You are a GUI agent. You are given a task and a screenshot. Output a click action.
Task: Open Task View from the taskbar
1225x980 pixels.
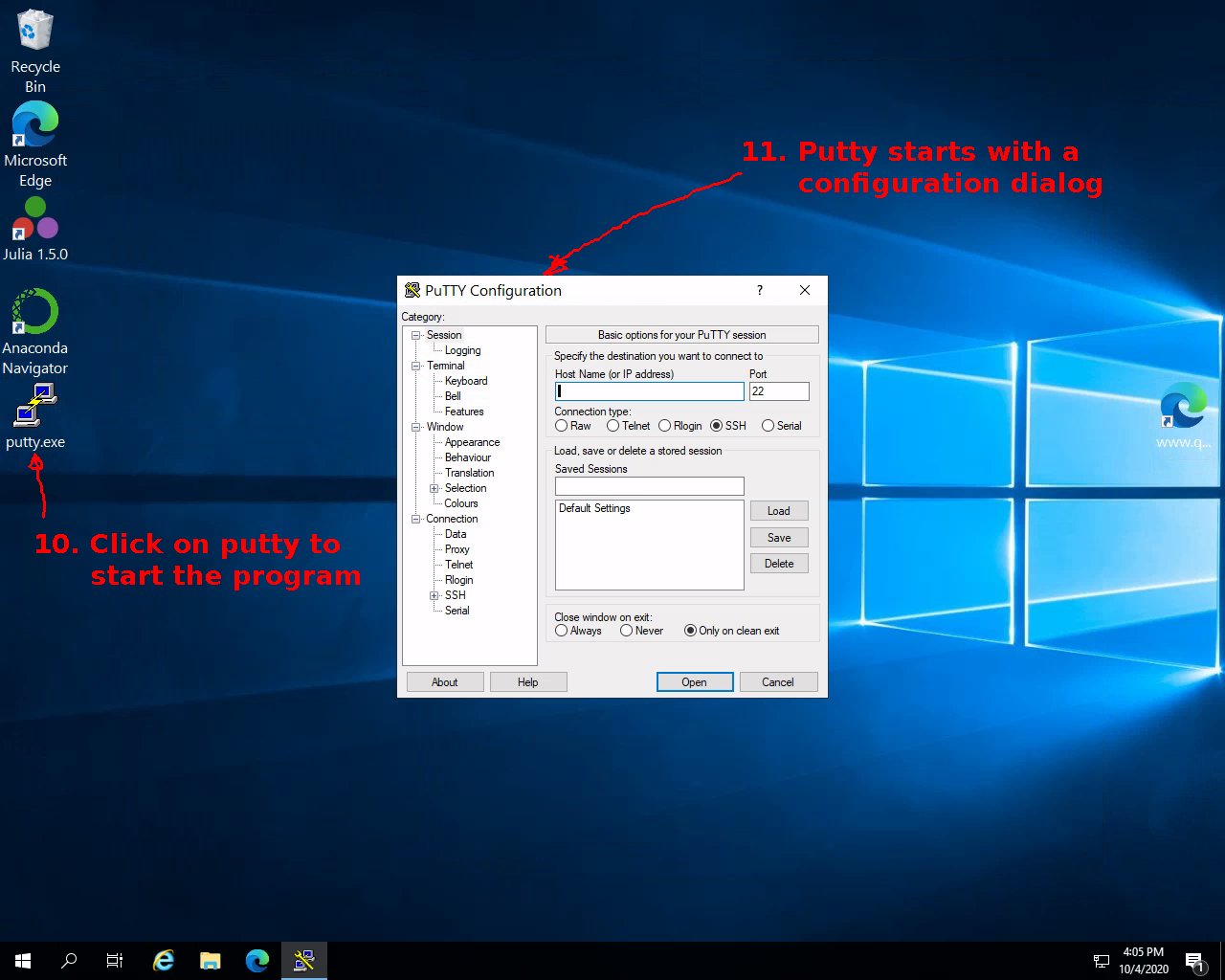coord(115,961)
